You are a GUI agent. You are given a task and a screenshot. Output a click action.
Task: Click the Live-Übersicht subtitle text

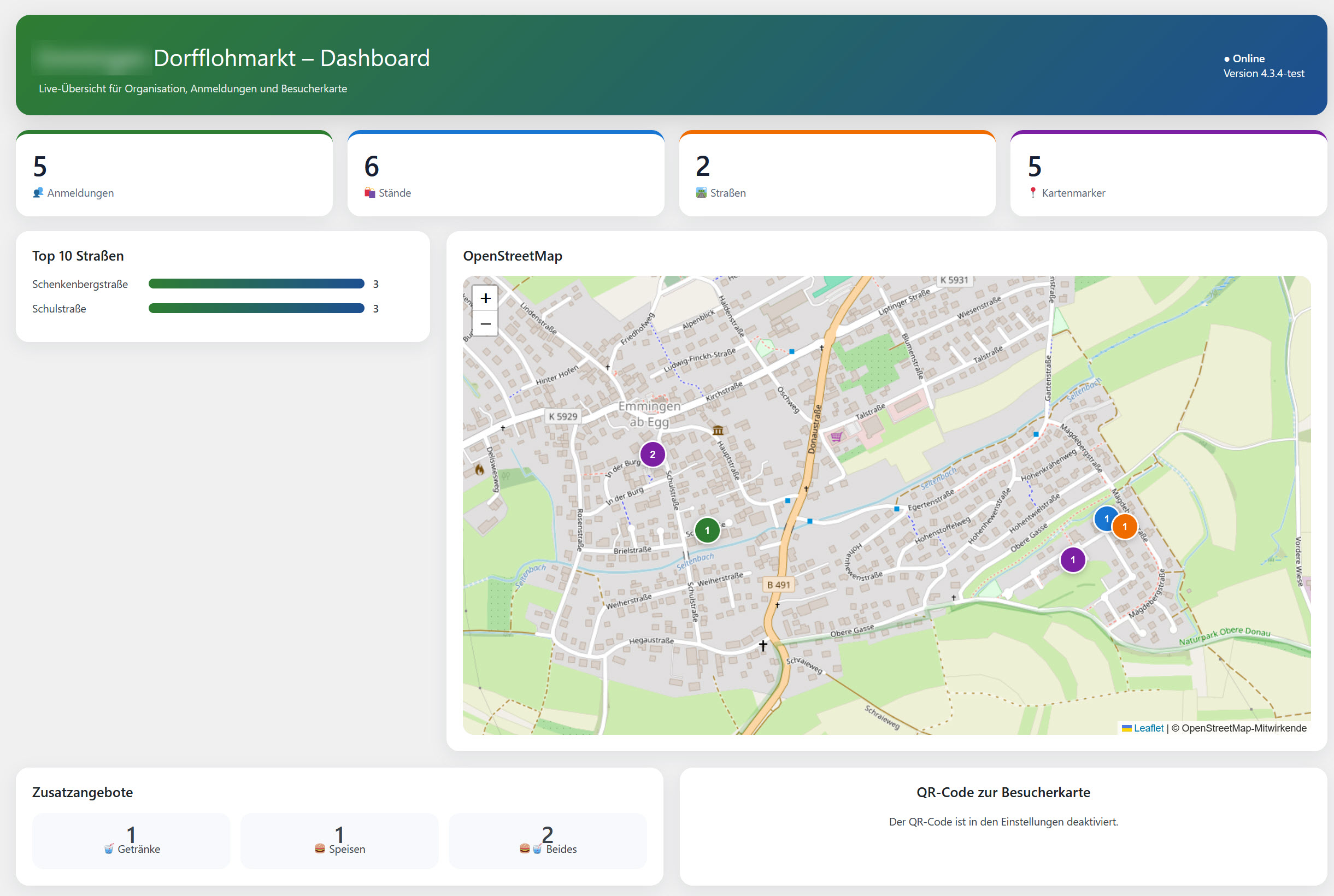point(192,89)
